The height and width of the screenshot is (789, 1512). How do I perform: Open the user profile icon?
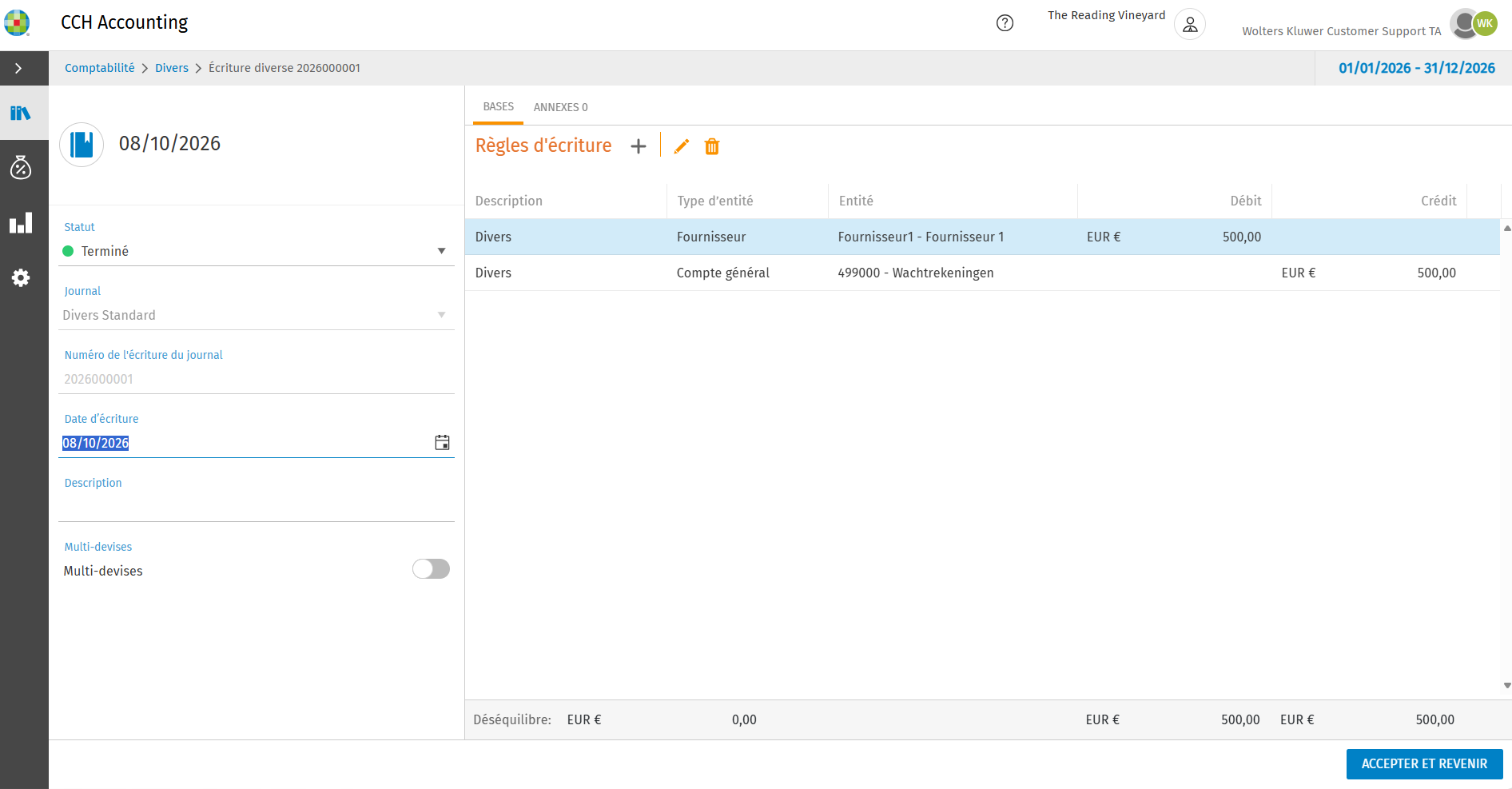[x=1190, y=24]
